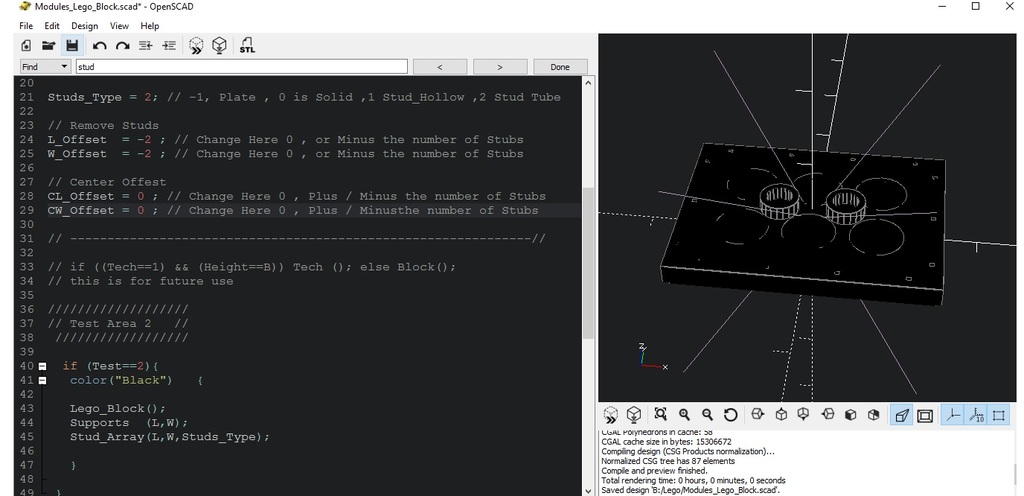Click the 'W_Offset = -2' code line

285,154
